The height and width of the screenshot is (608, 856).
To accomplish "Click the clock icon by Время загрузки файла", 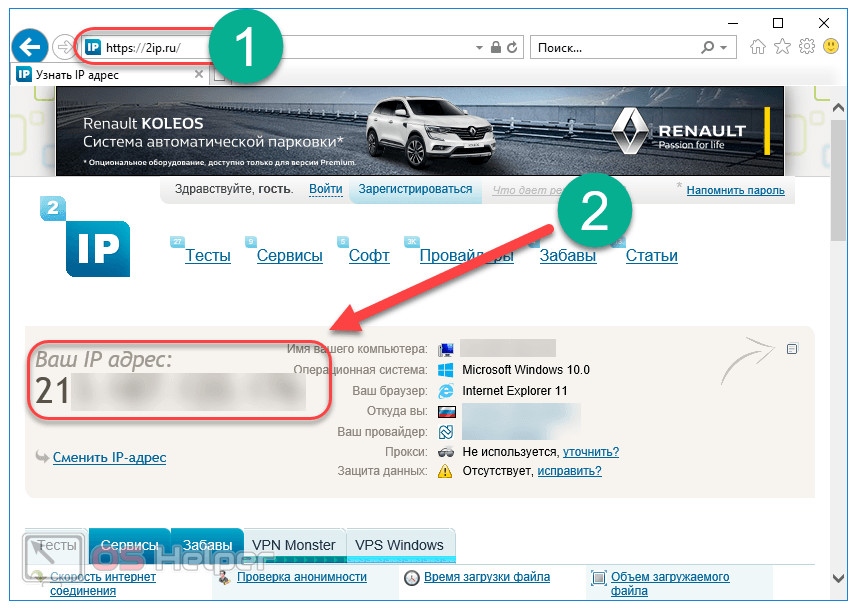I will pyautogui.click(x=412, y=578).
